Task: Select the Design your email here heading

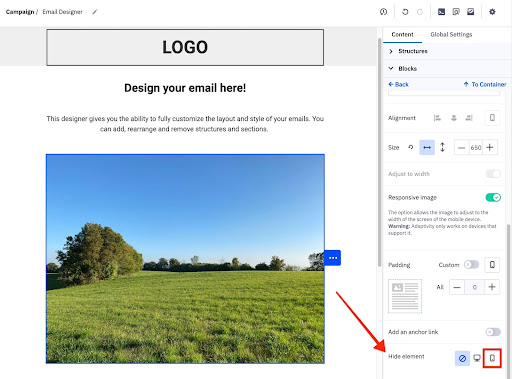Action: click(185, 88)
